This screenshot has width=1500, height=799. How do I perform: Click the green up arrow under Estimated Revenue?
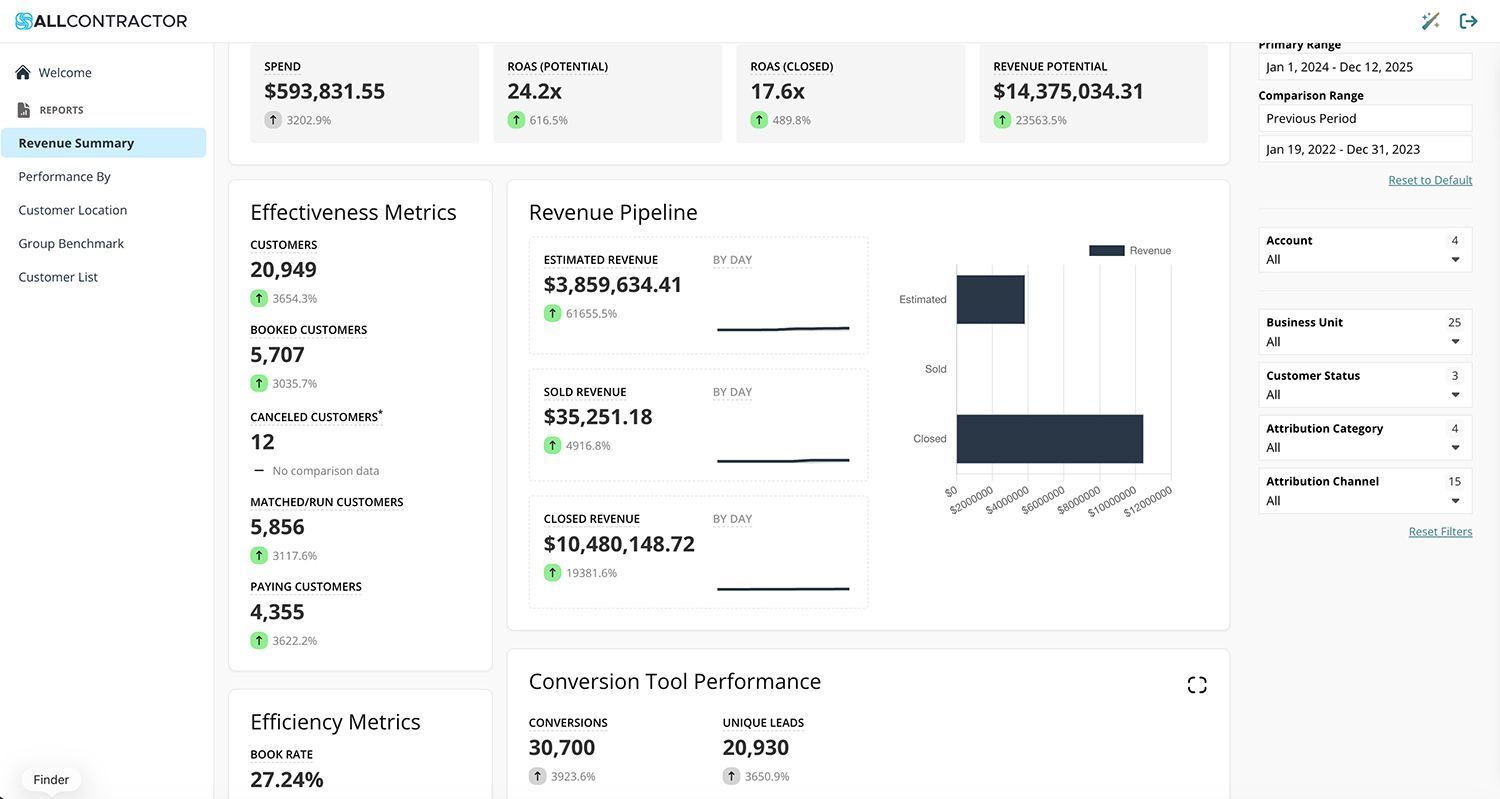[x=552, y=313]
